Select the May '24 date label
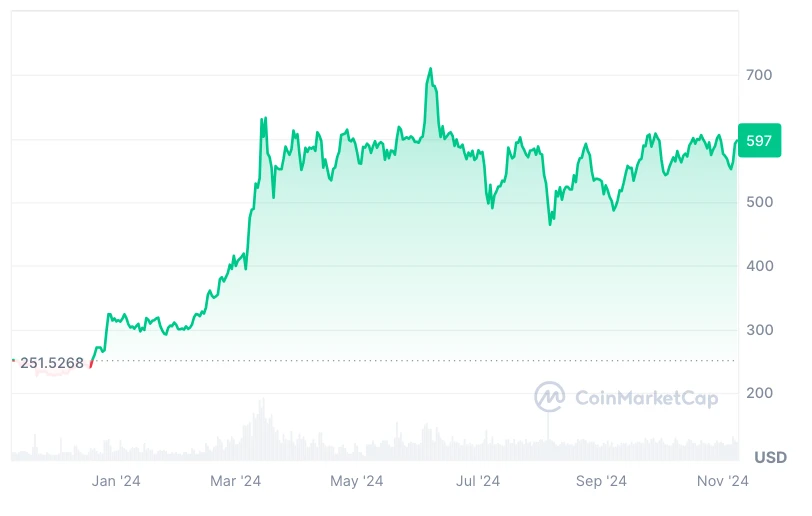 click(357, 481)
